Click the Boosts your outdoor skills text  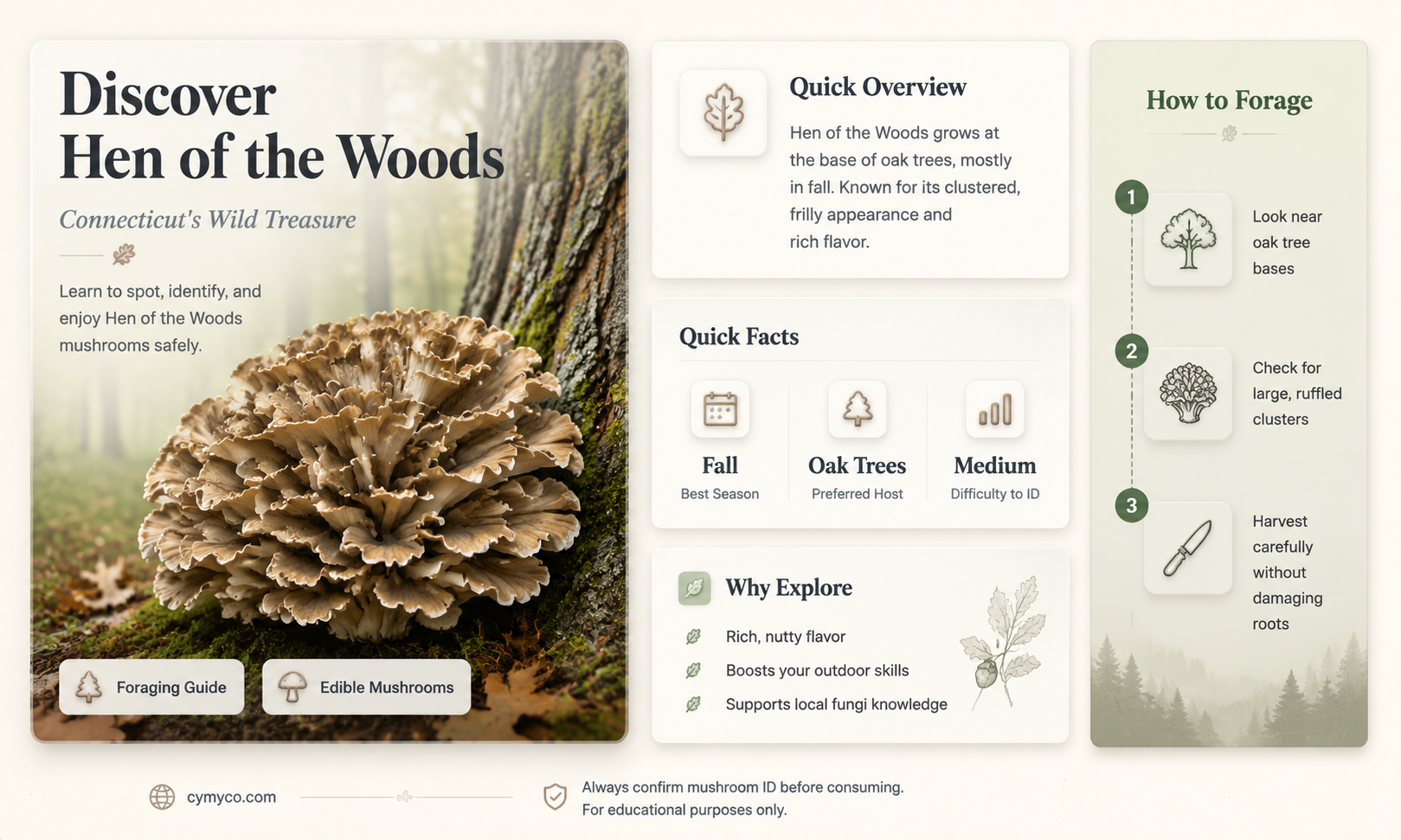click(x=818, y=670)
